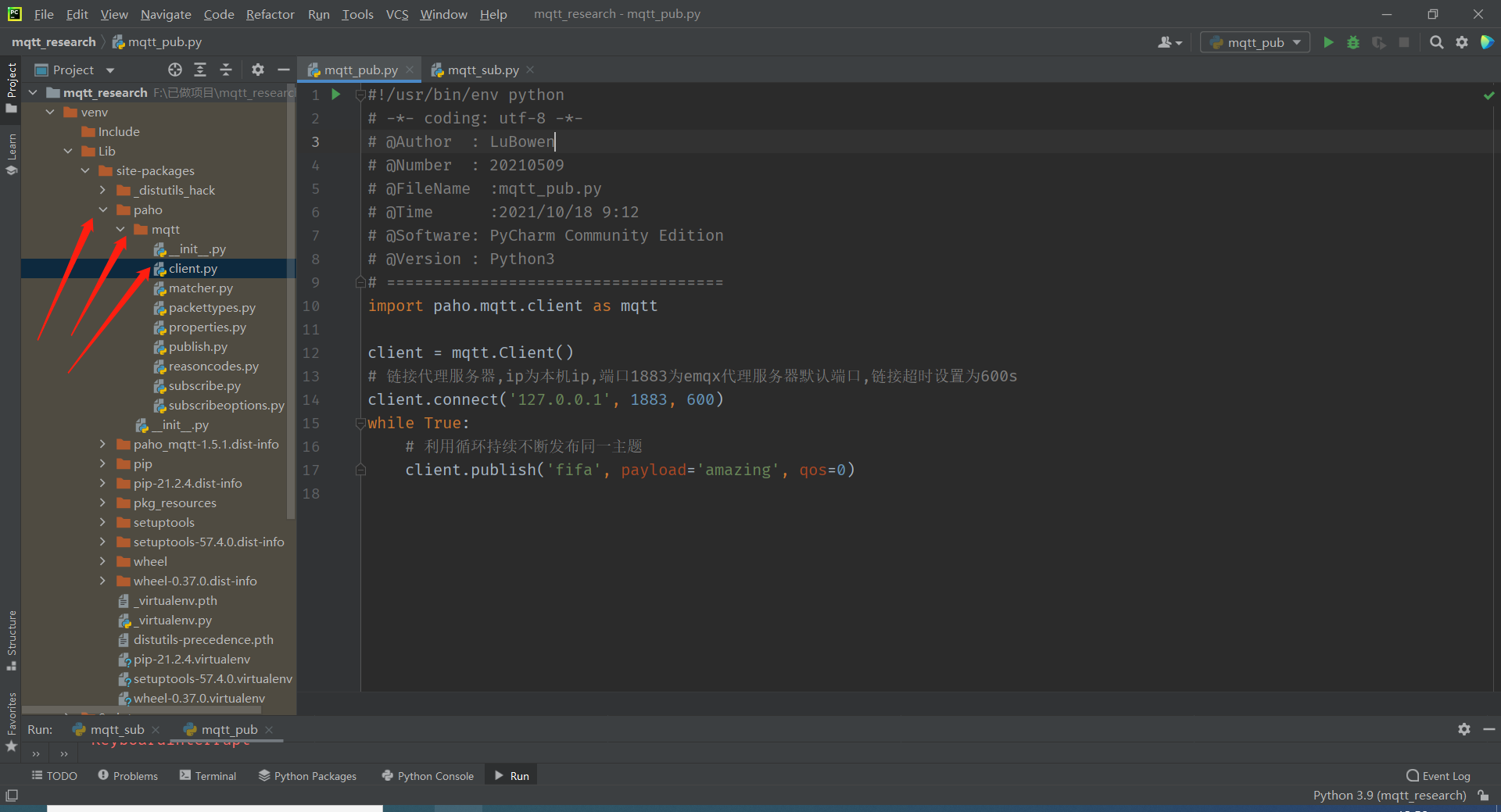Viewport: 1501px width, 812px height.
Task: Open the File menu
Action: pos(44,14)
